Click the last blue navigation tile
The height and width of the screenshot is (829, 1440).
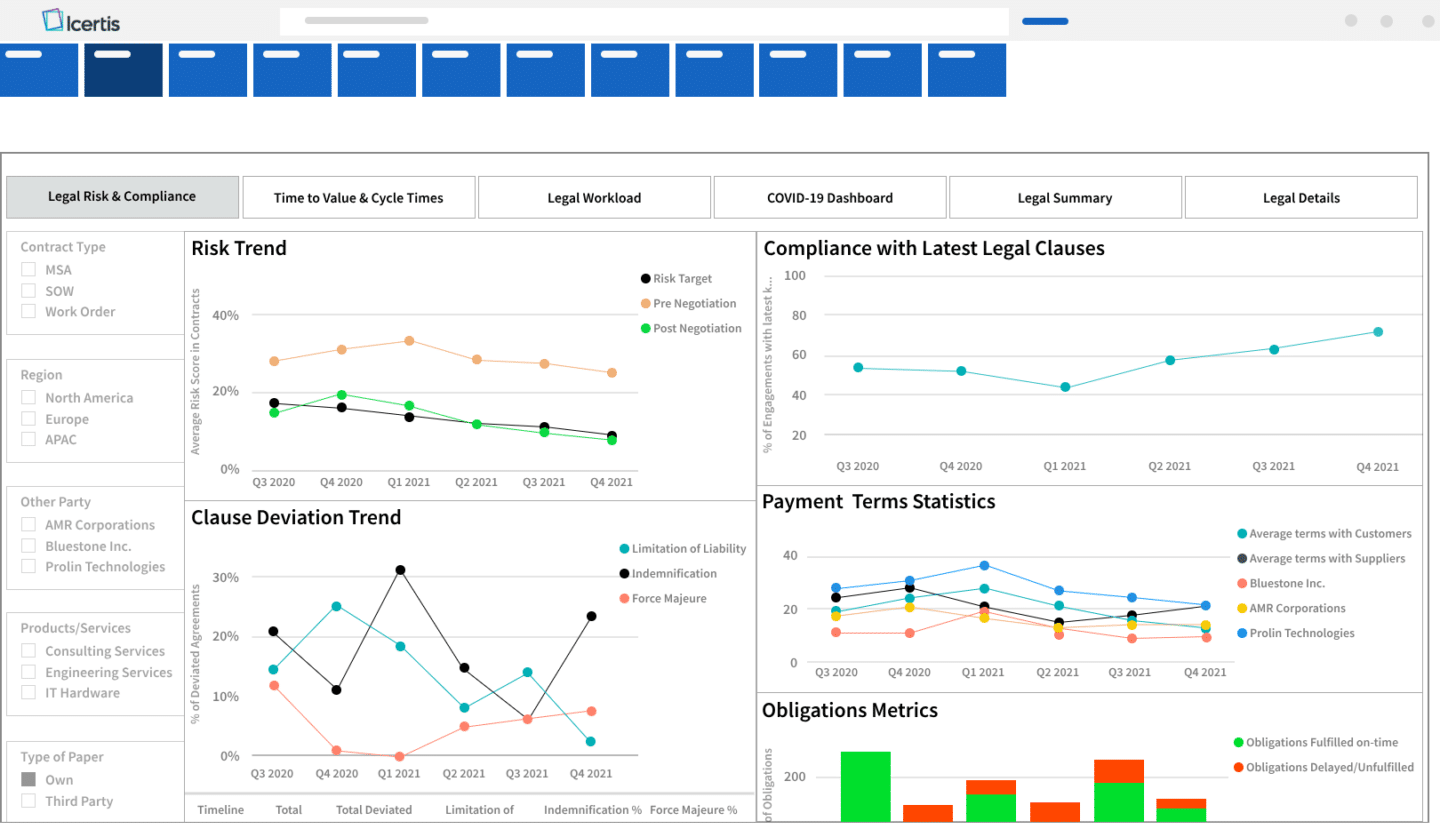click(966, 69)
